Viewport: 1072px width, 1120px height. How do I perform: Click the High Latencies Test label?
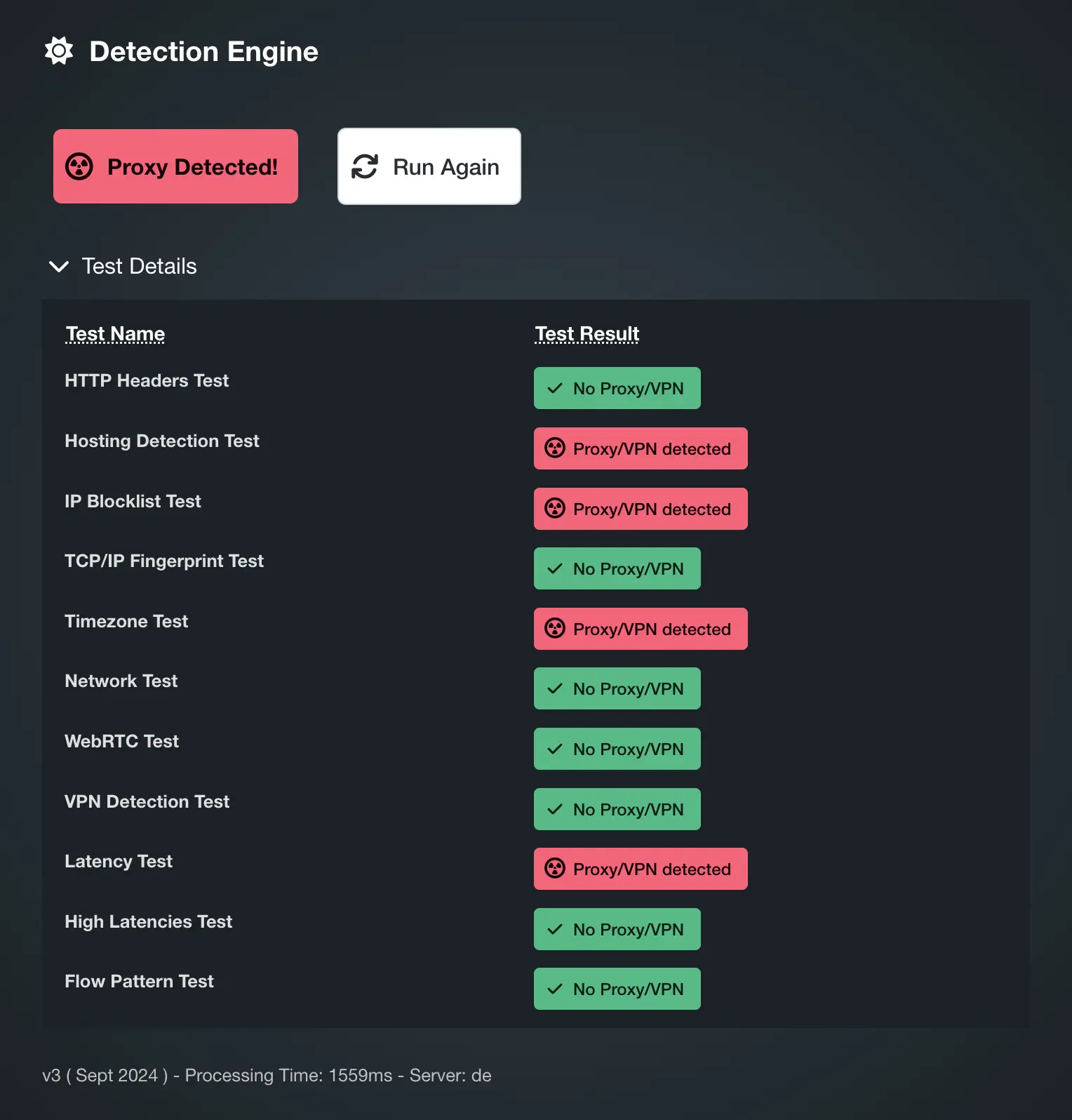coord(149,921)
